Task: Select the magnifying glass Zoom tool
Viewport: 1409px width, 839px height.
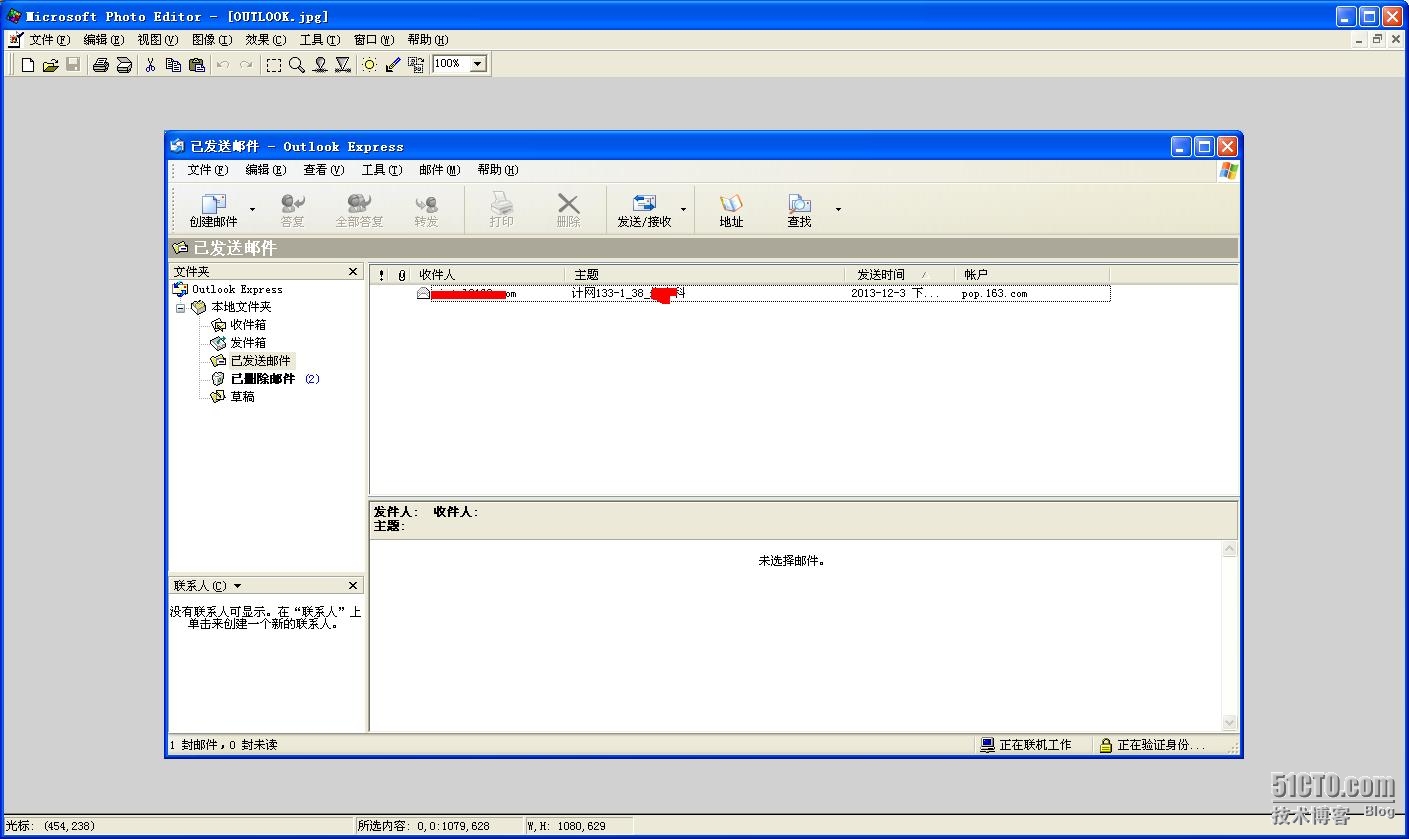Action: (296, 64)
